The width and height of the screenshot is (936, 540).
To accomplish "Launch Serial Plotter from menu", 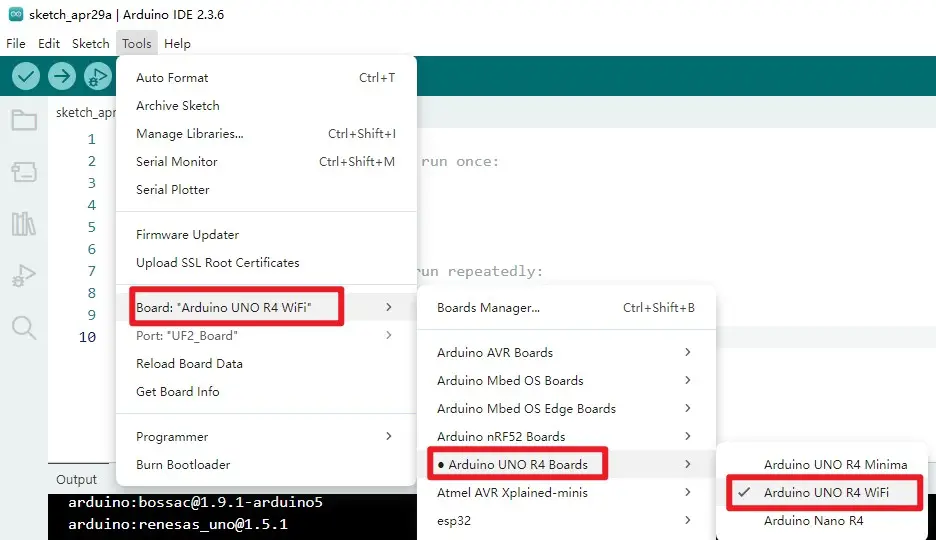I will [266, 190].
